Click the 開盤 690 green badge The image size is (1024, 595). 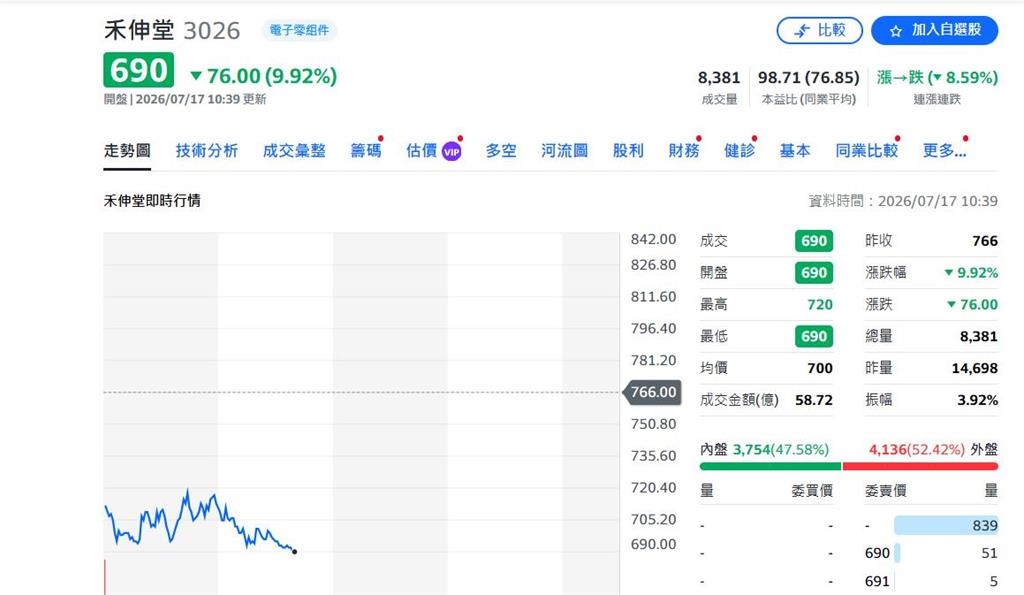(814, 272)
